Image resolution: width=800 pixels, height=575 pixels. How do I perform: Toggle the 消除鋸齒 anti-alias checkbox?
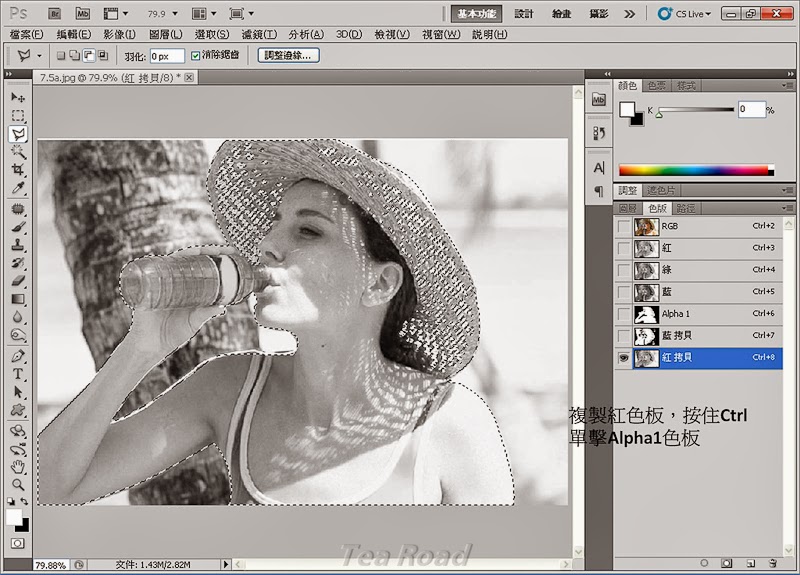pos(196,56)
